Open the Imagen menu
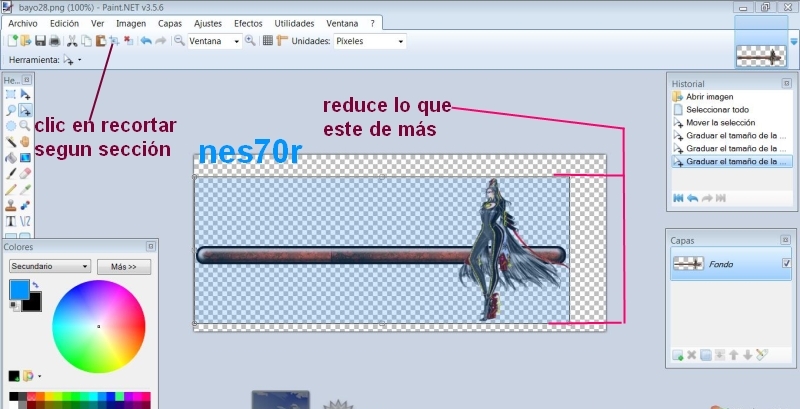The image size is (800, 409). coord(131,23)
